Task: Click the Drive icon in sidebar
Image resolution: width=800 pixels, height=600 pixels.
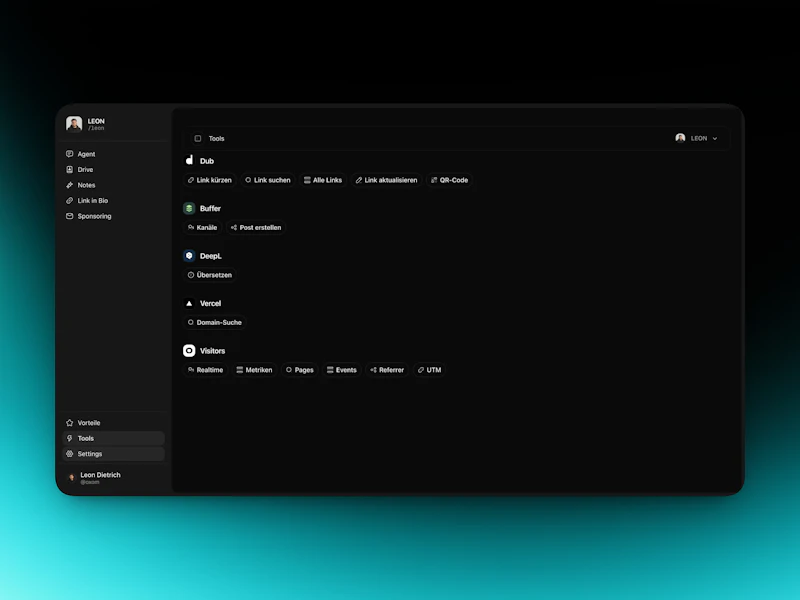Action: pyautogui.click(x=69, y=169)
